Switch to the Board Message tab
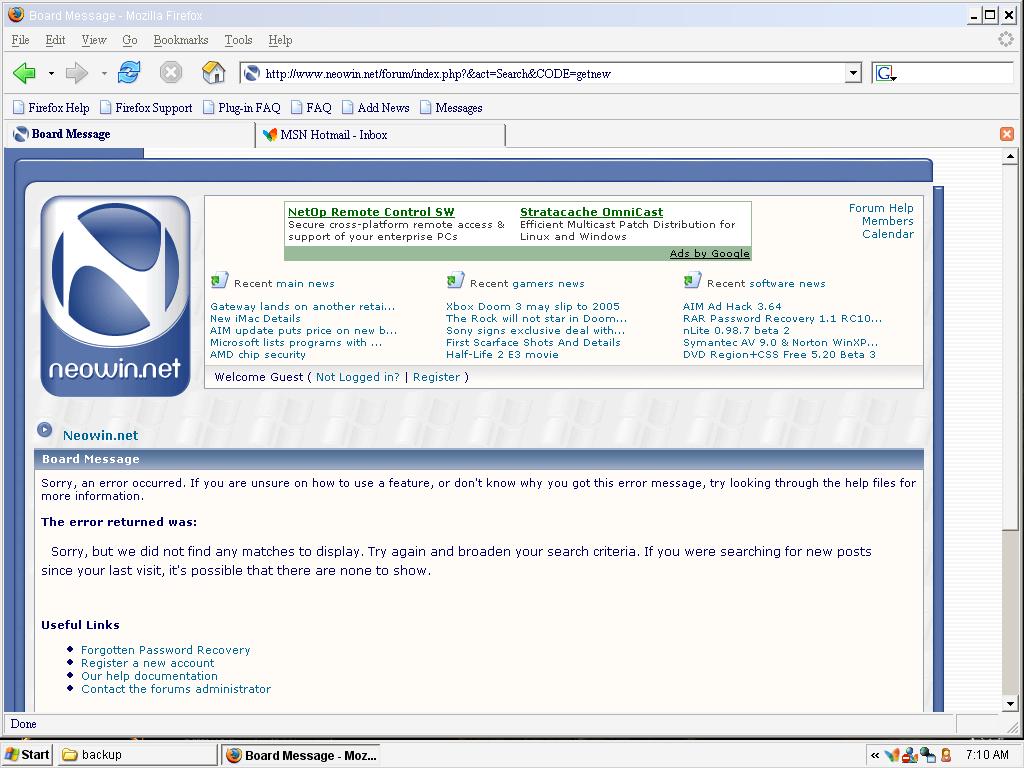1024x768 pixels. pos(129,135)
